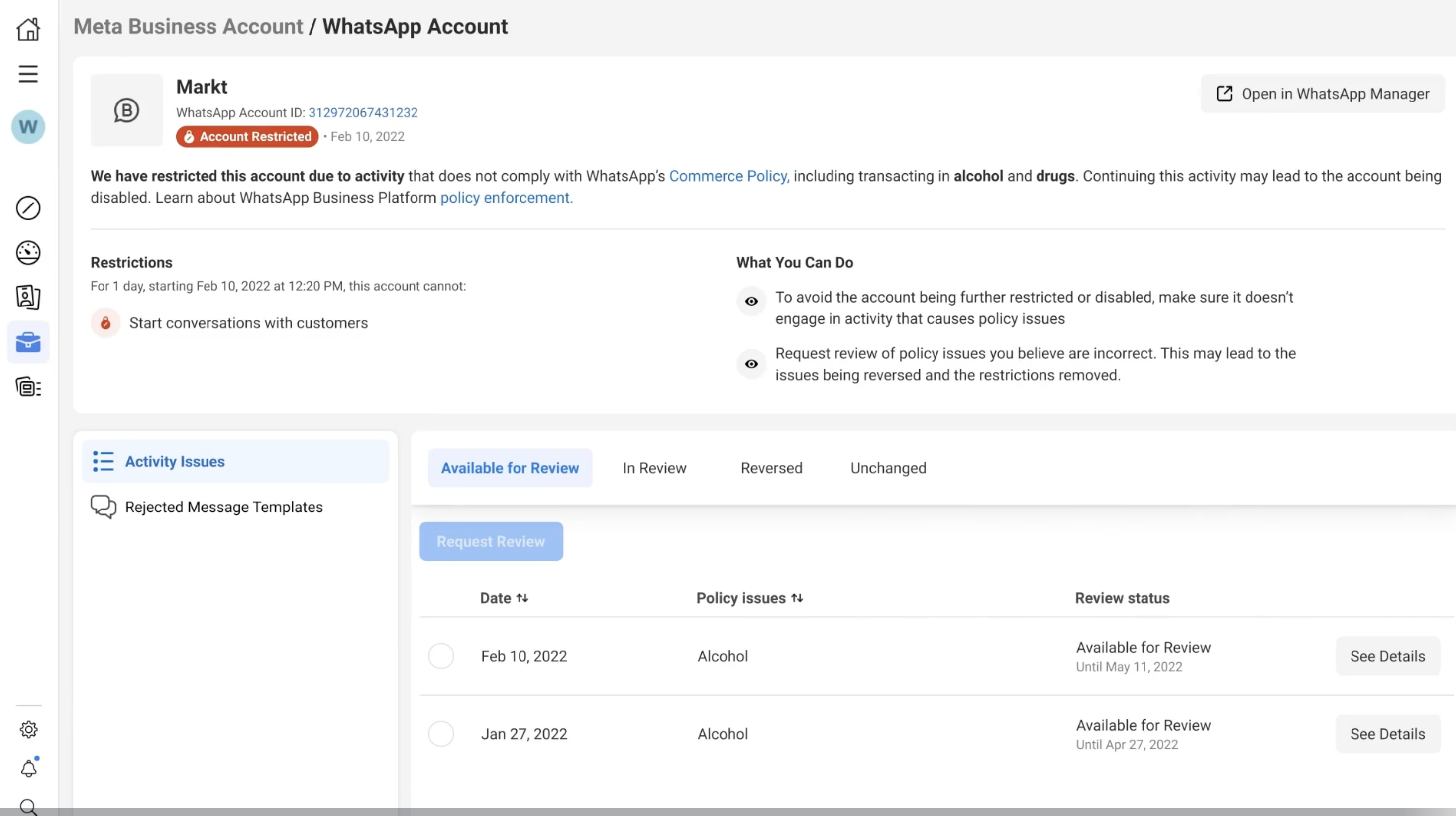Open the gauge dashboard sidebar icon
The image size is (1456, 816).
click(28, 253)
